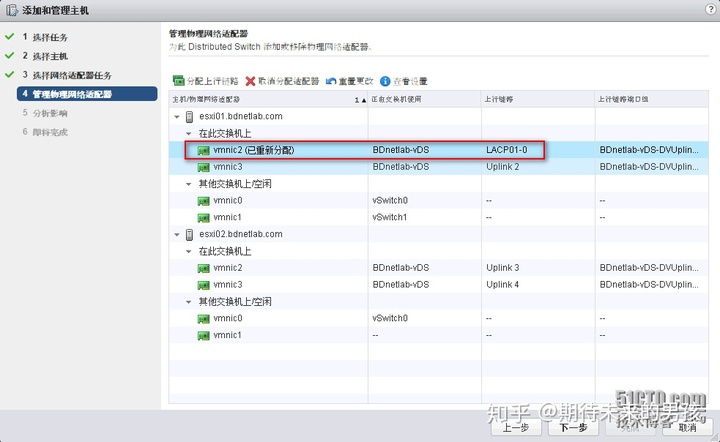Click the 下一步 (Next) button

pyautogui.click(x=574, y=428)
